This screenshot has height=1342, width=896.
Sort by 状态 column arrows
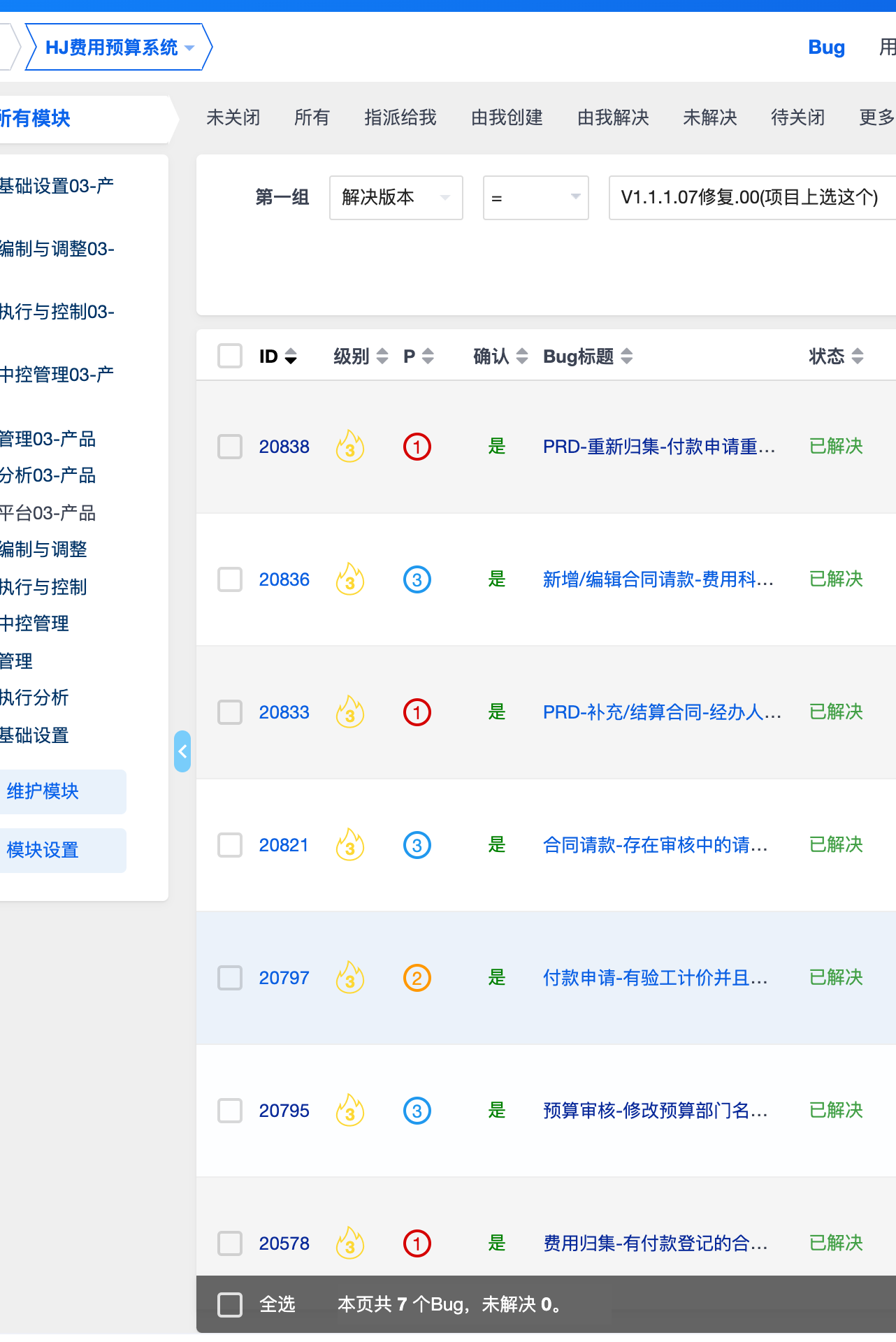pos(858,356)
